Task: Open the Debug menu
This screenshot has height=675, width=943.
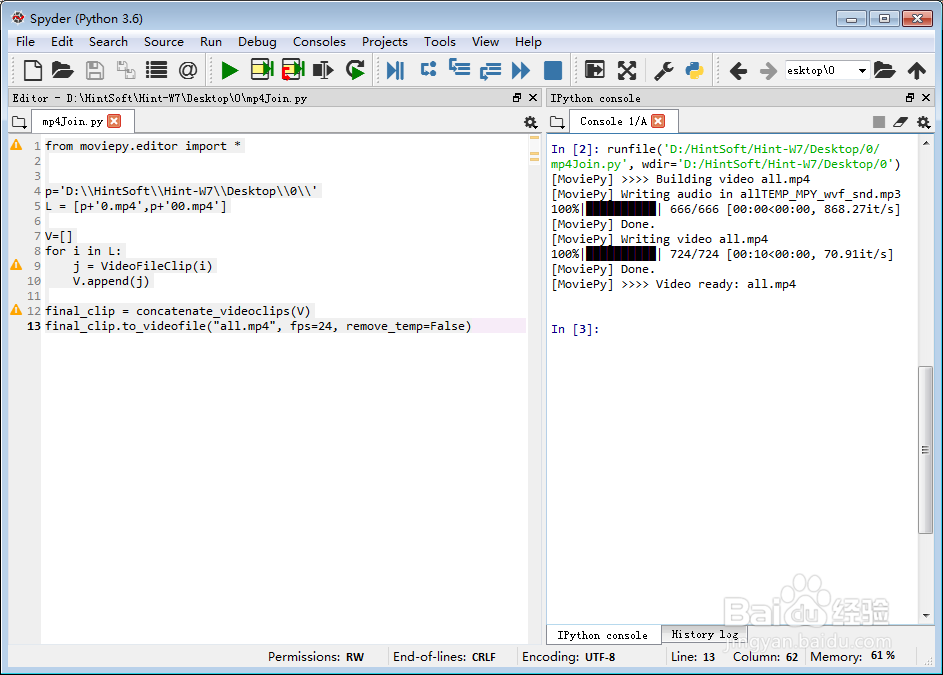Action: pos(257,42)
